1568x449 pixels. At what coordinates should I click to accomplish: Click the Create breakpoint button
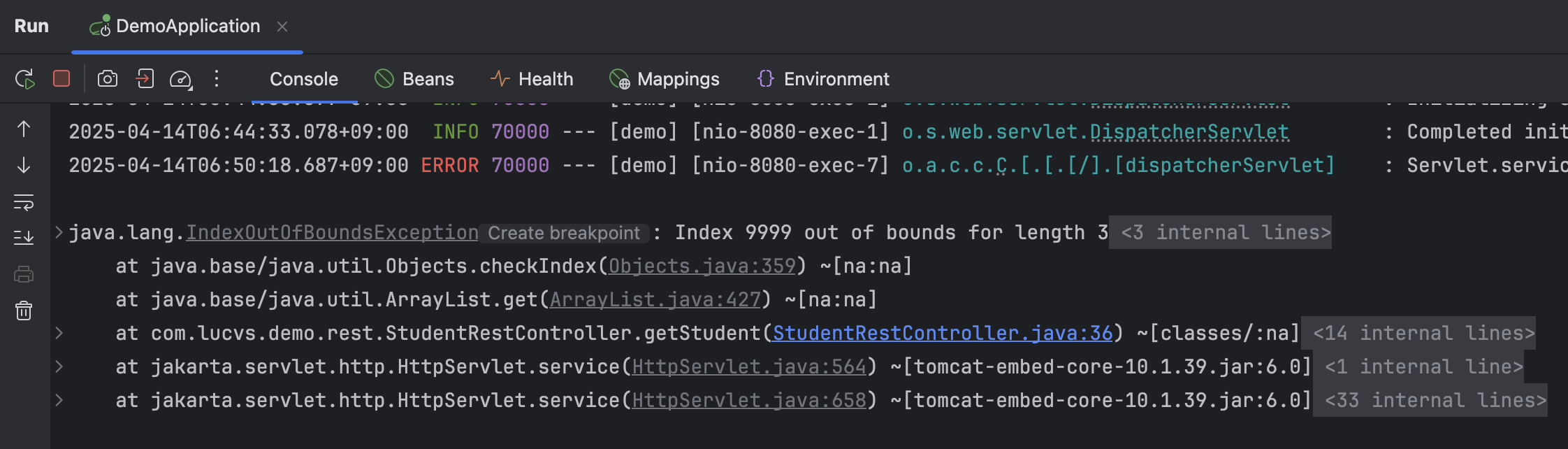[563, 233]
